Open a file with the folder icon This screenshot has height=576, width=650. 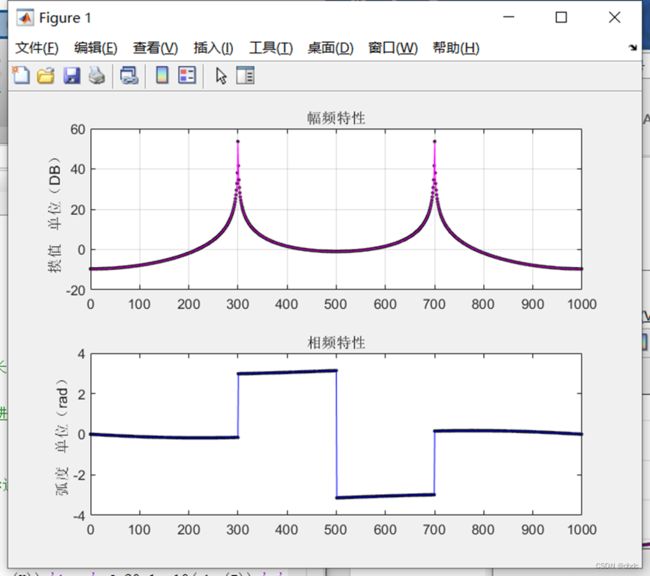(x=46, y=76)
